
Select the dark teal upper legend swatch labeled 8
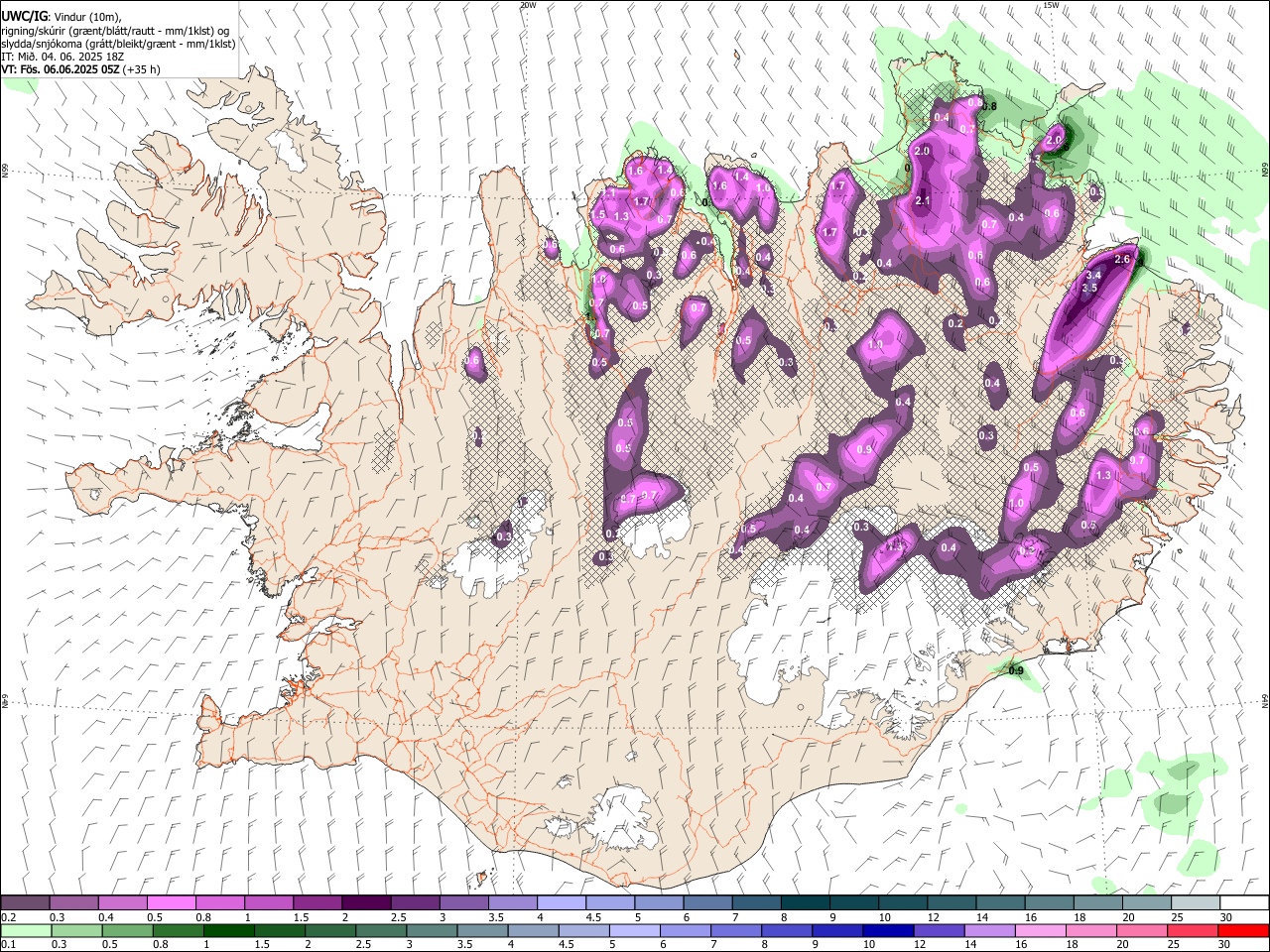(x=806, y=903)
